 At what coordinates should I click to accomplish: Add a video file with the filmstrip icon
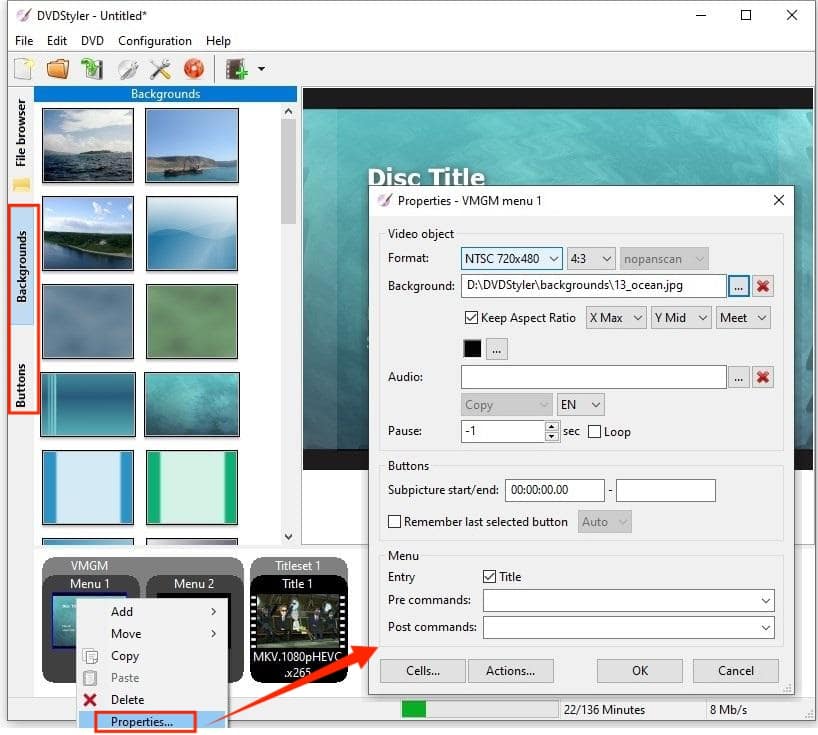click(x=238, y=68)
